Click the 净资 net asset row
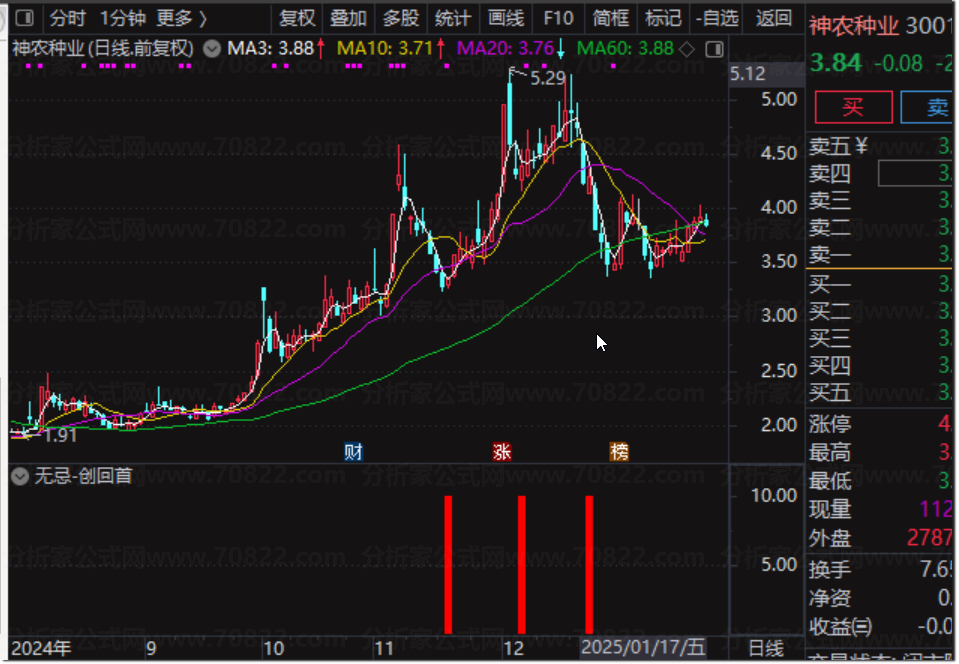This screenshot has width=959, height=664. (x=881, y=598)
